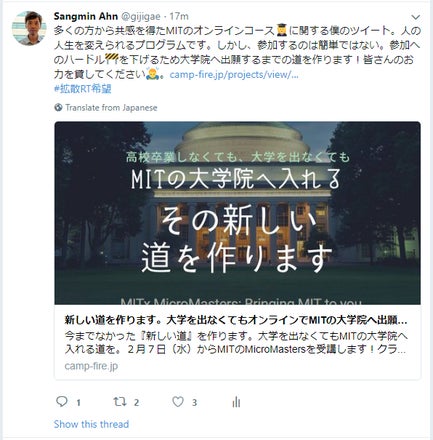Click the card description mentioning MicroMasters
This screenshot has height=440, width=433.
(236, 343)
